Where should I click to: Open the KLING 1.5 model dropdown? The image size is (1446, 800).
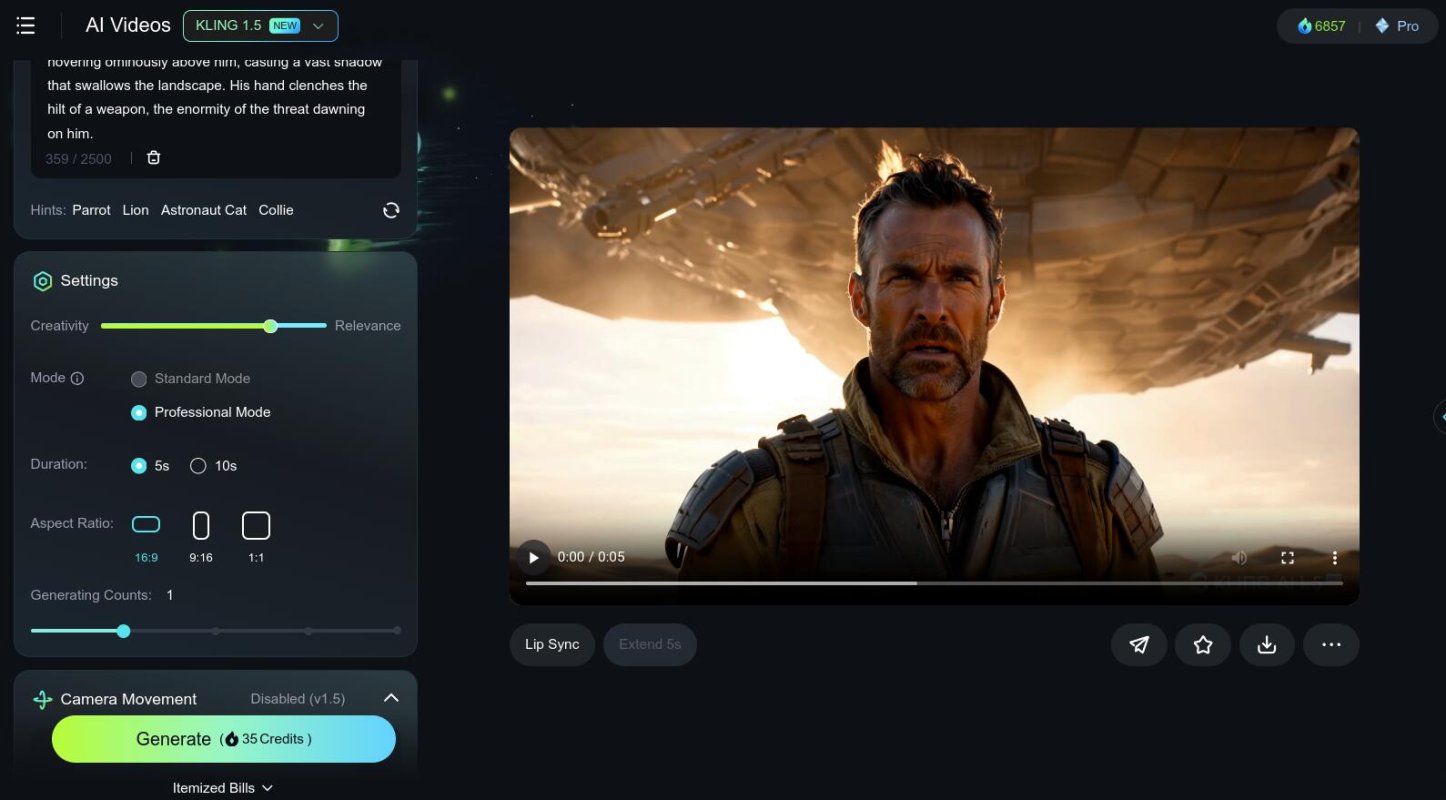click(260, 26)
